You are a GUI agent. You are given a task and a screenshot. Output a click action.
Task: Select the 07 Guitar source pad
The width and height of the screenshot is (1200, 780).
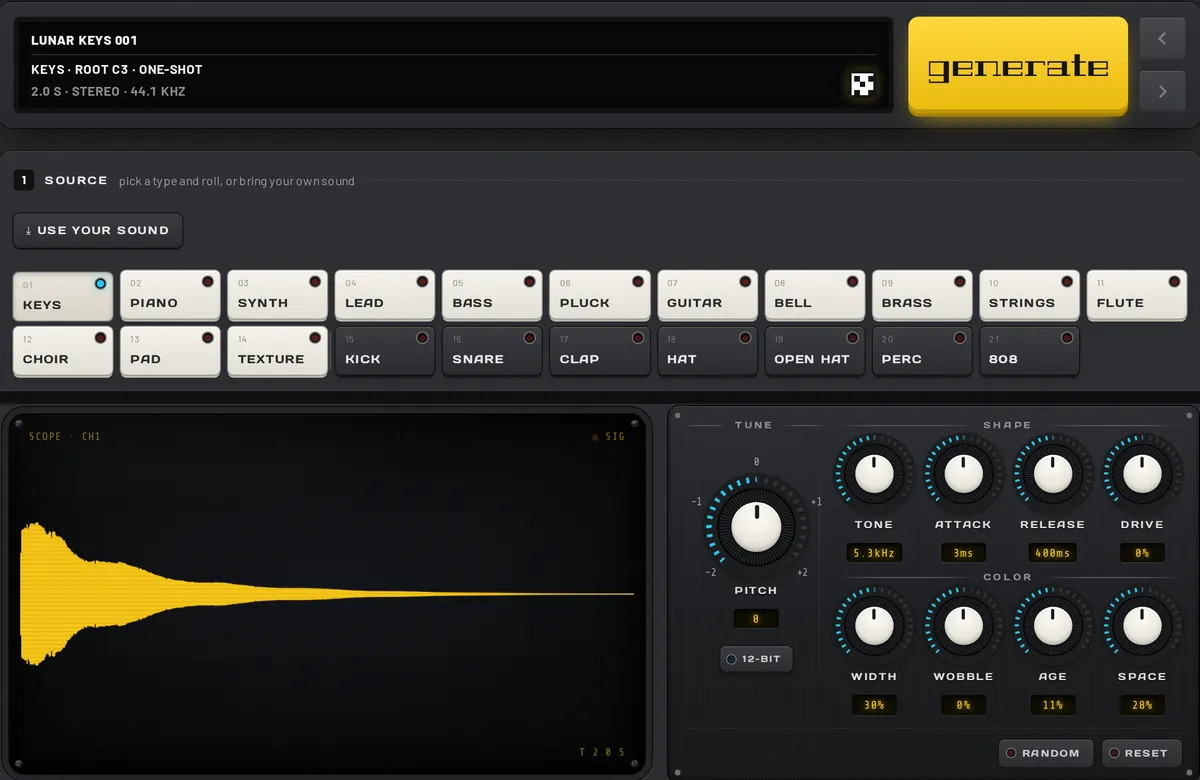(707, 295)
